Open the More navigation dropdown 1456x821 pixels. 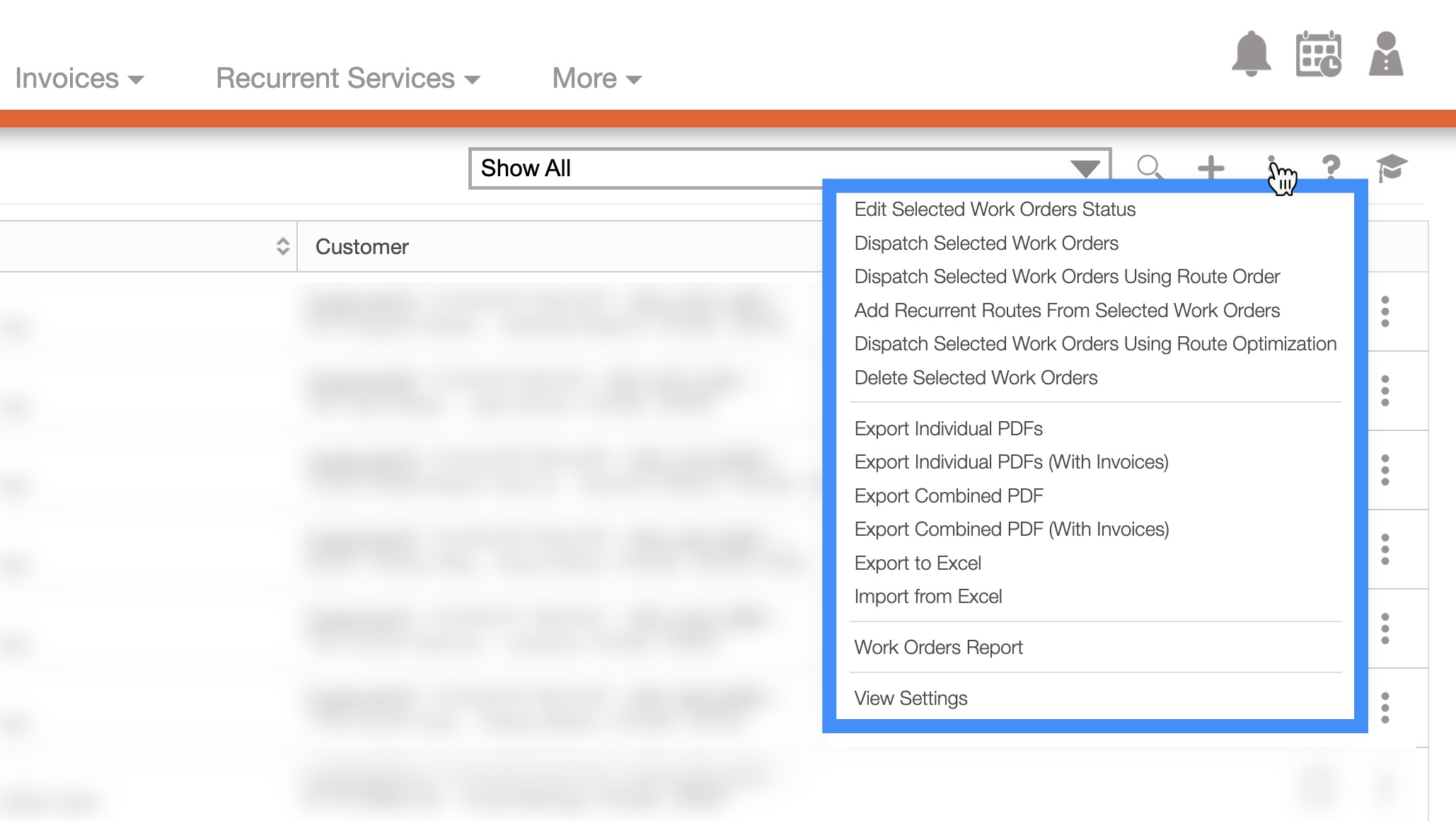(x=596, y=79)
